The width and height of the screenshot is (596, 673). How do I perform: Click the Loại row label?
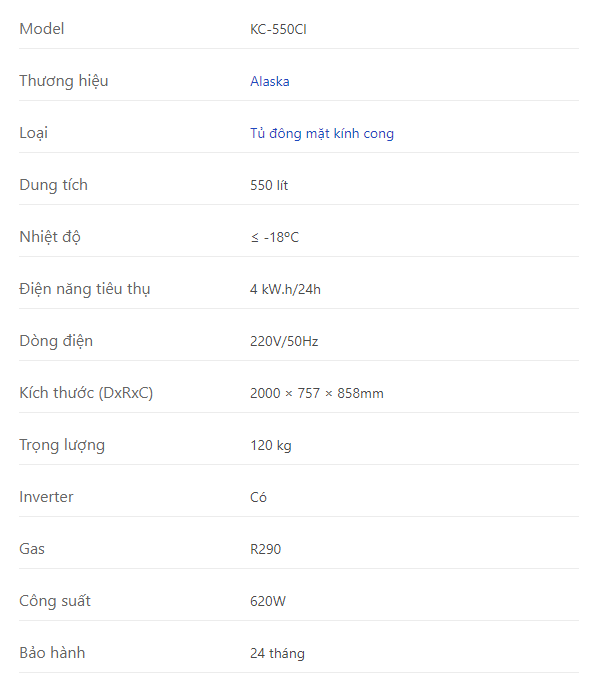33,133
